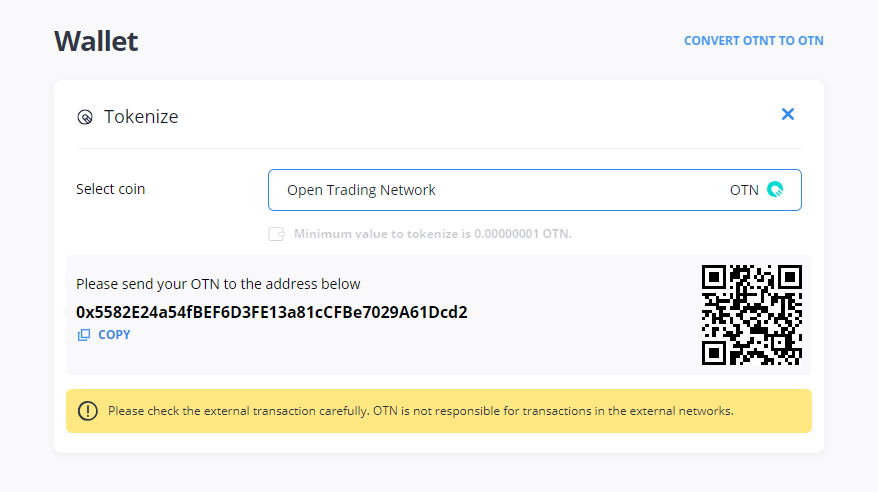Open the Select coin dropdown
The image size is (878, 492).
click(534, 190)
